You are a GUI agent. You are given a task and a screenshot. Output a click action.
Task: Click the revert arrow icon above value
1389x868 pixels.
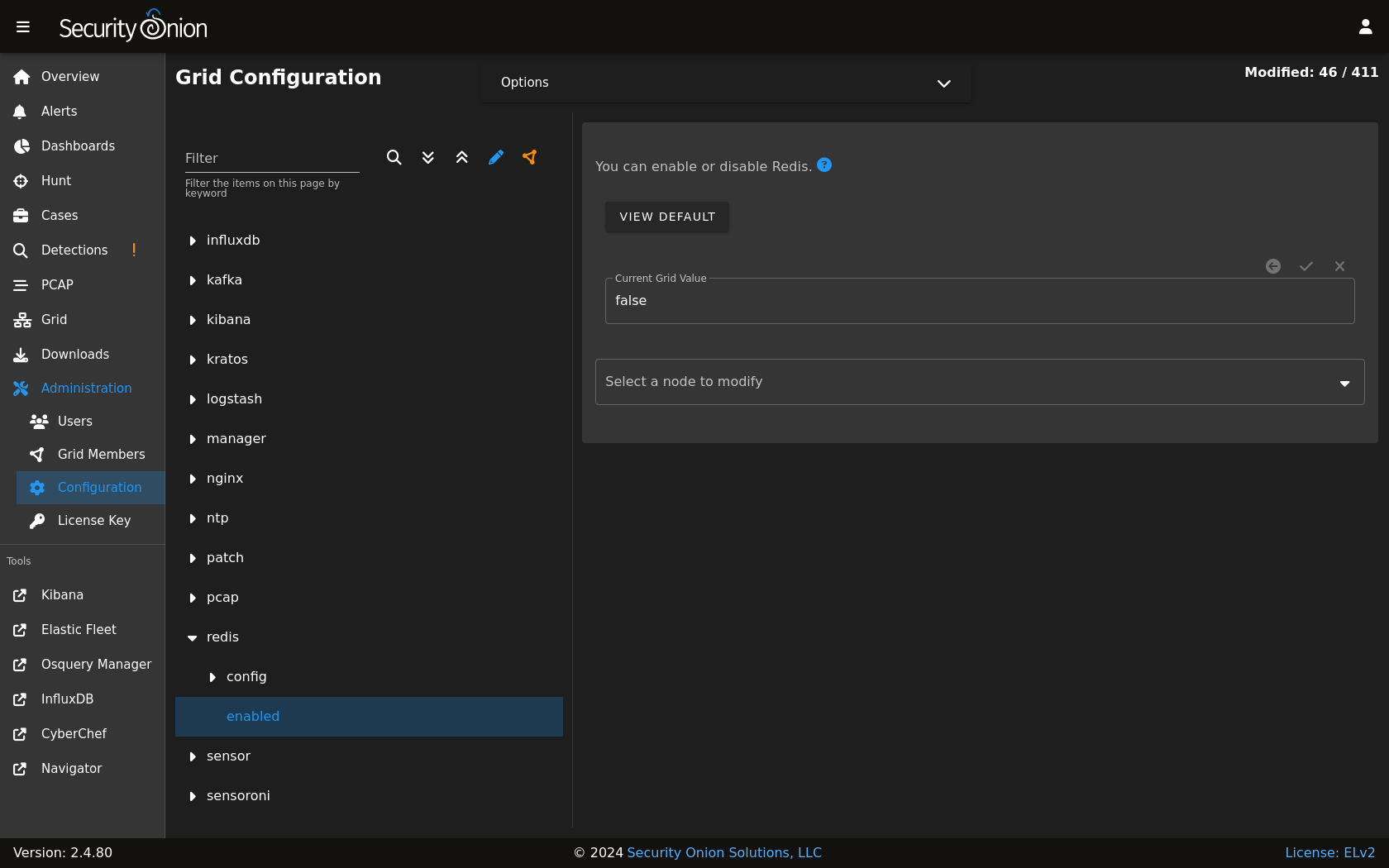[1273, 266]
